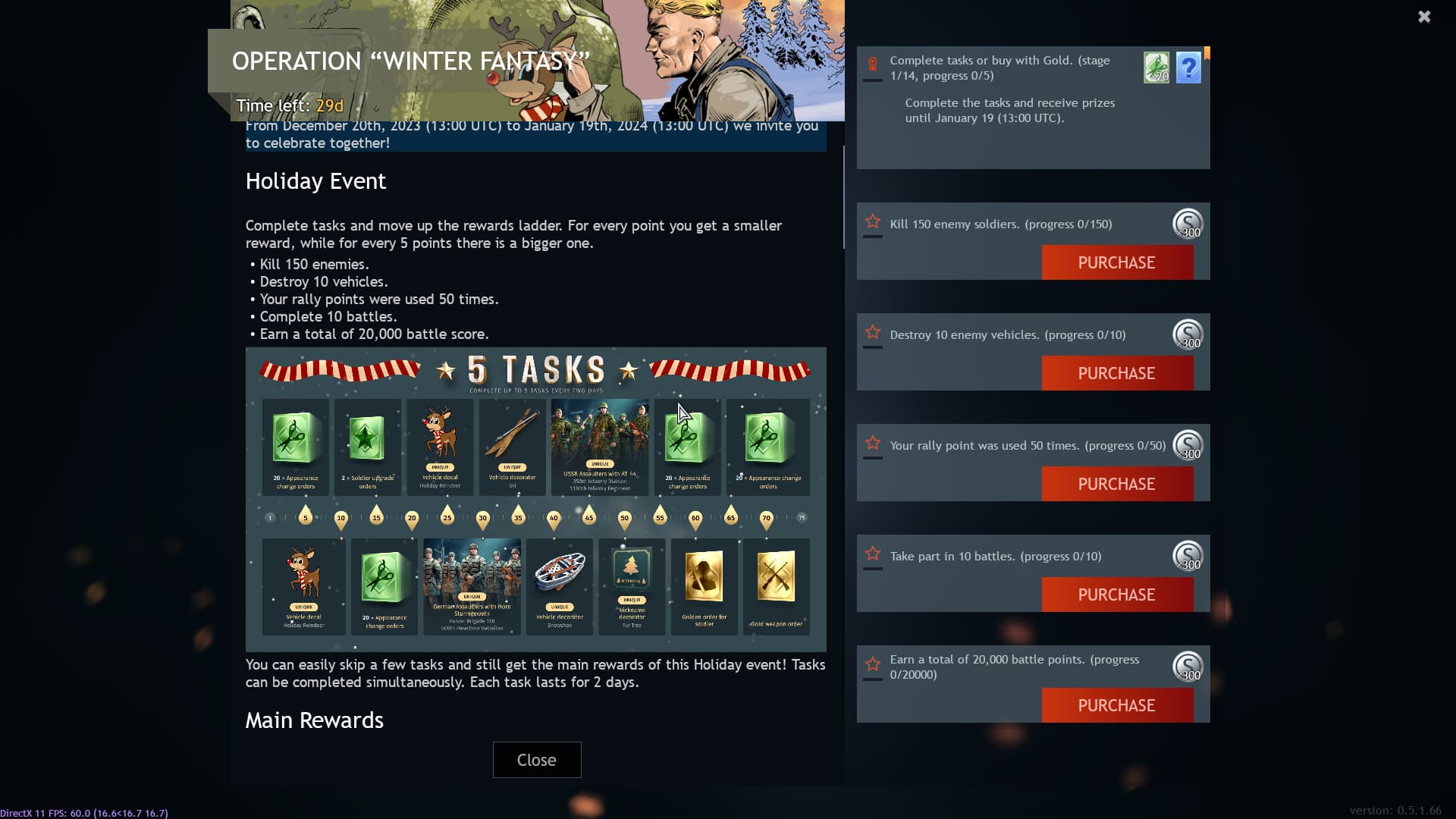Select German Assaulters with Horn Sturmgewehr reward
The image size is (1456, 819).
472,586
